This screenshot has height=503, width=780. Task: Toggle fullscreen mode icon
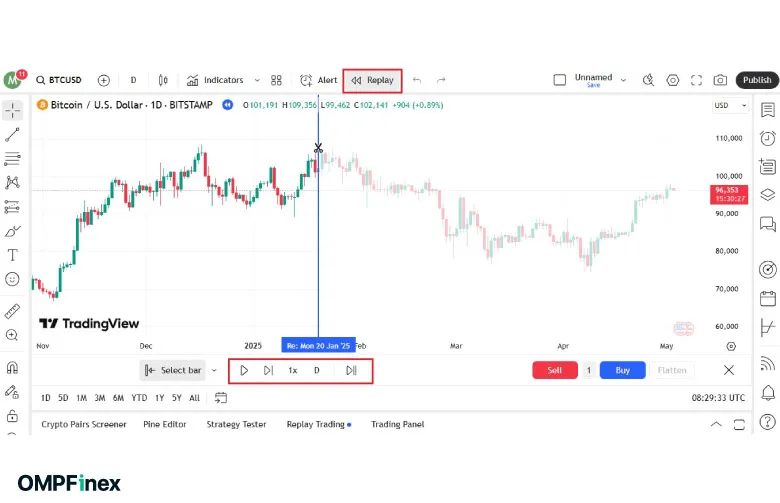click(x=697, y=80)
